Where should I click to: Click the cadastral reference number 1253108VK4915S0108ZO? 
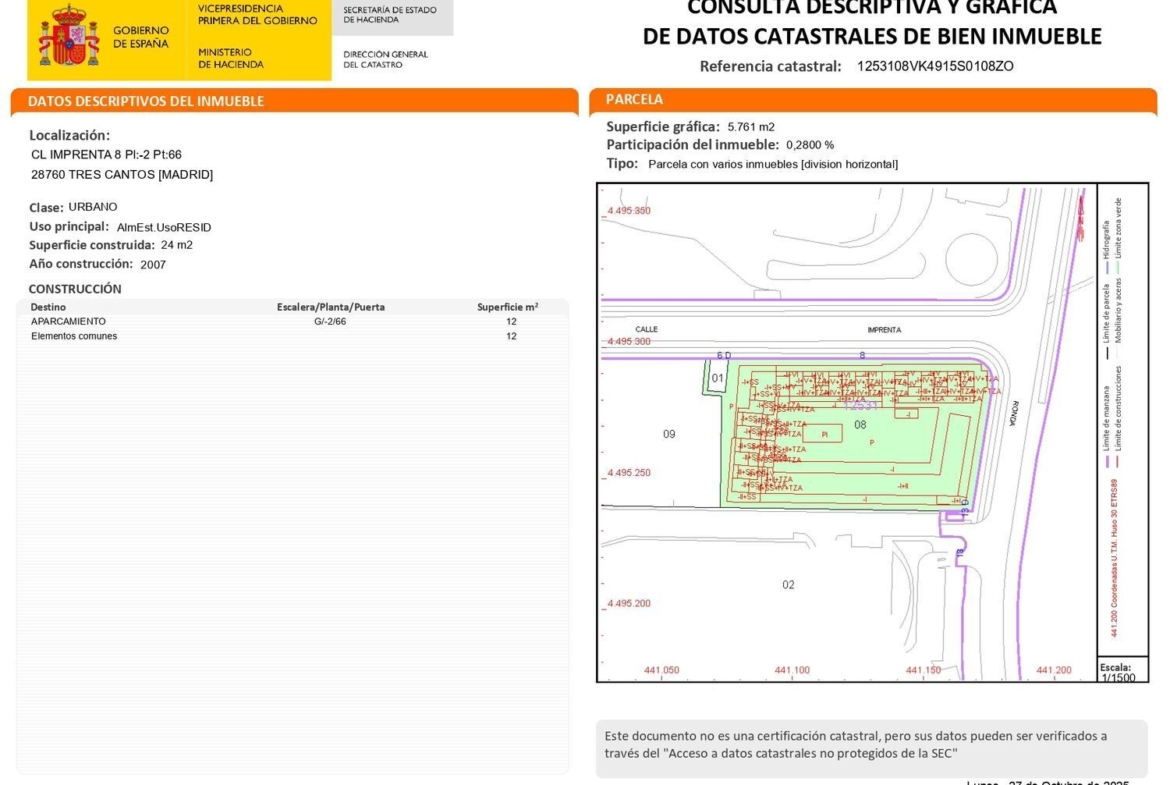(935, 67)
